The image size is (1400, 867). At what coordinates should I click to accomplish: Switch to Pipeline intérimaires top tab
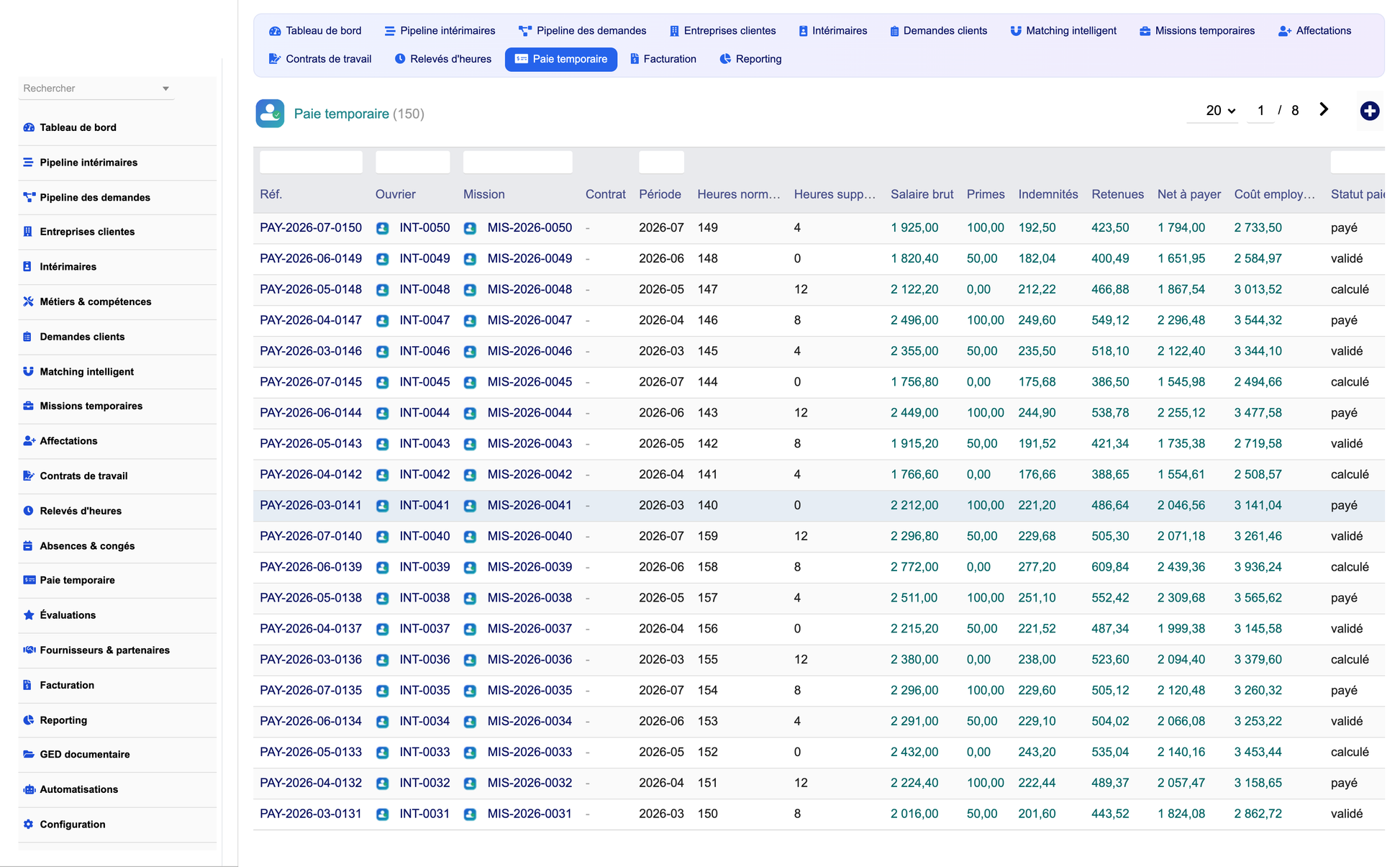coord(440,31)
